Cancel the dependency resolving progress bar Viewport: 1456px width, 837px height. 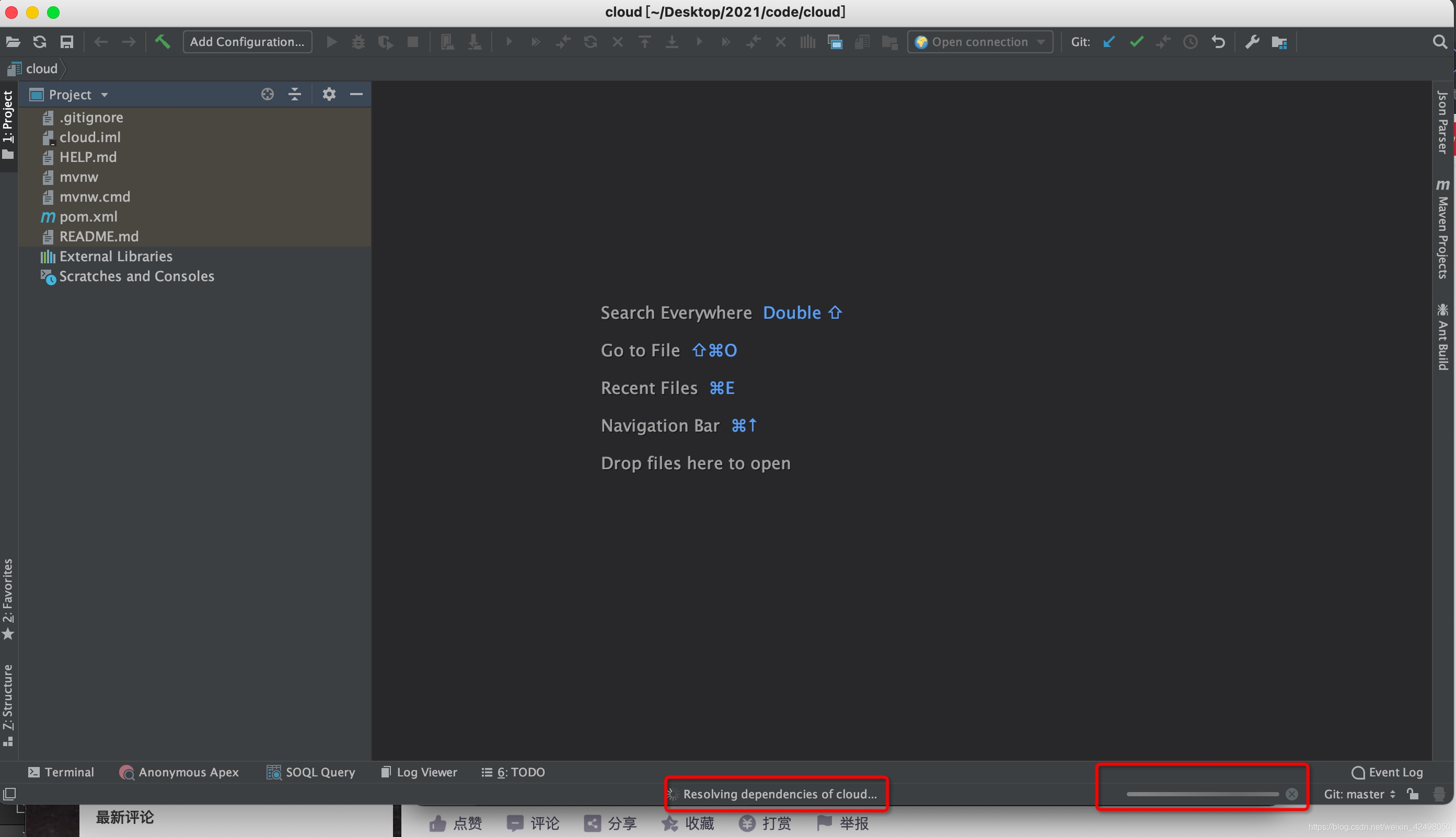click(x=1291, y=794)
